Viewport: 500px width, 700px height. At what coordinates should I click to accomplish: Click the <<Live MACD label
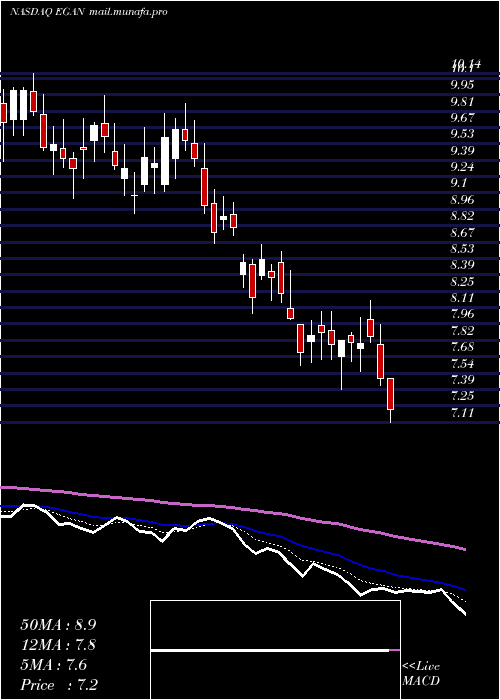(421, 674)
